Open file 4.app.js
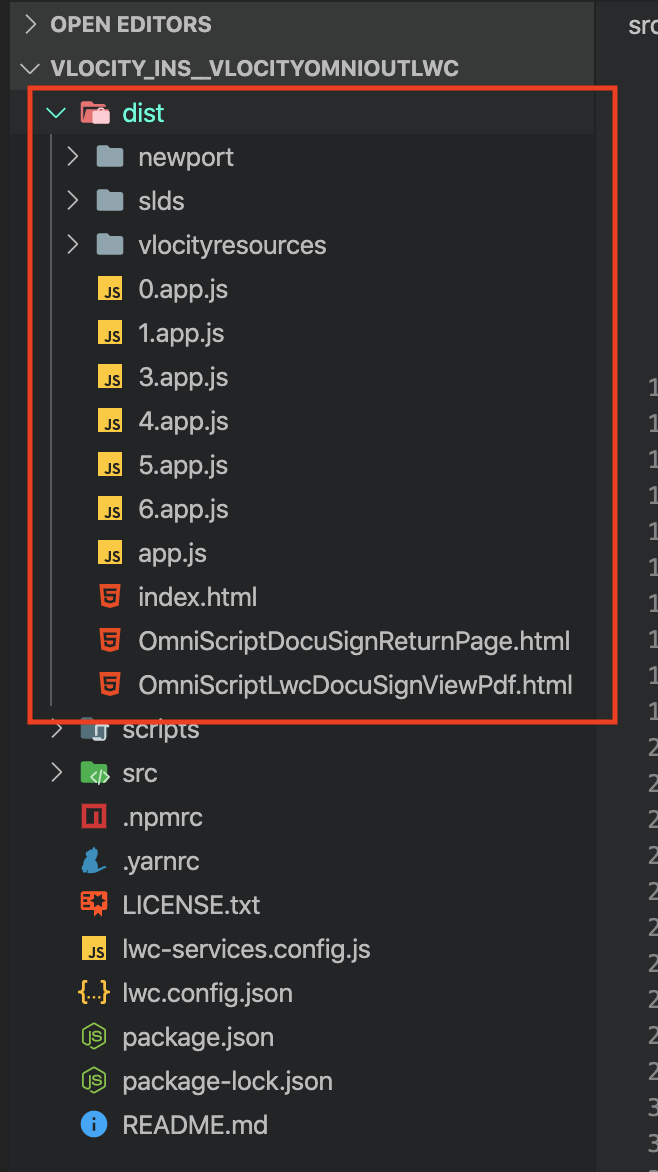The height and width of the screenshot is (1172, 658). (183, 422)
